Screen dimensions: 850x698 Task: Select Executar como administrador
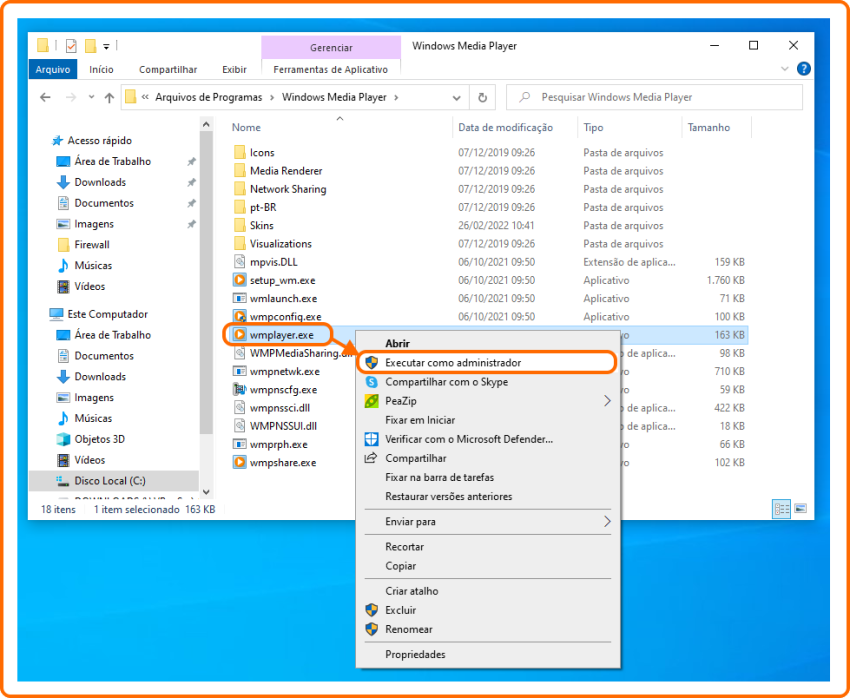click(487, 363)
